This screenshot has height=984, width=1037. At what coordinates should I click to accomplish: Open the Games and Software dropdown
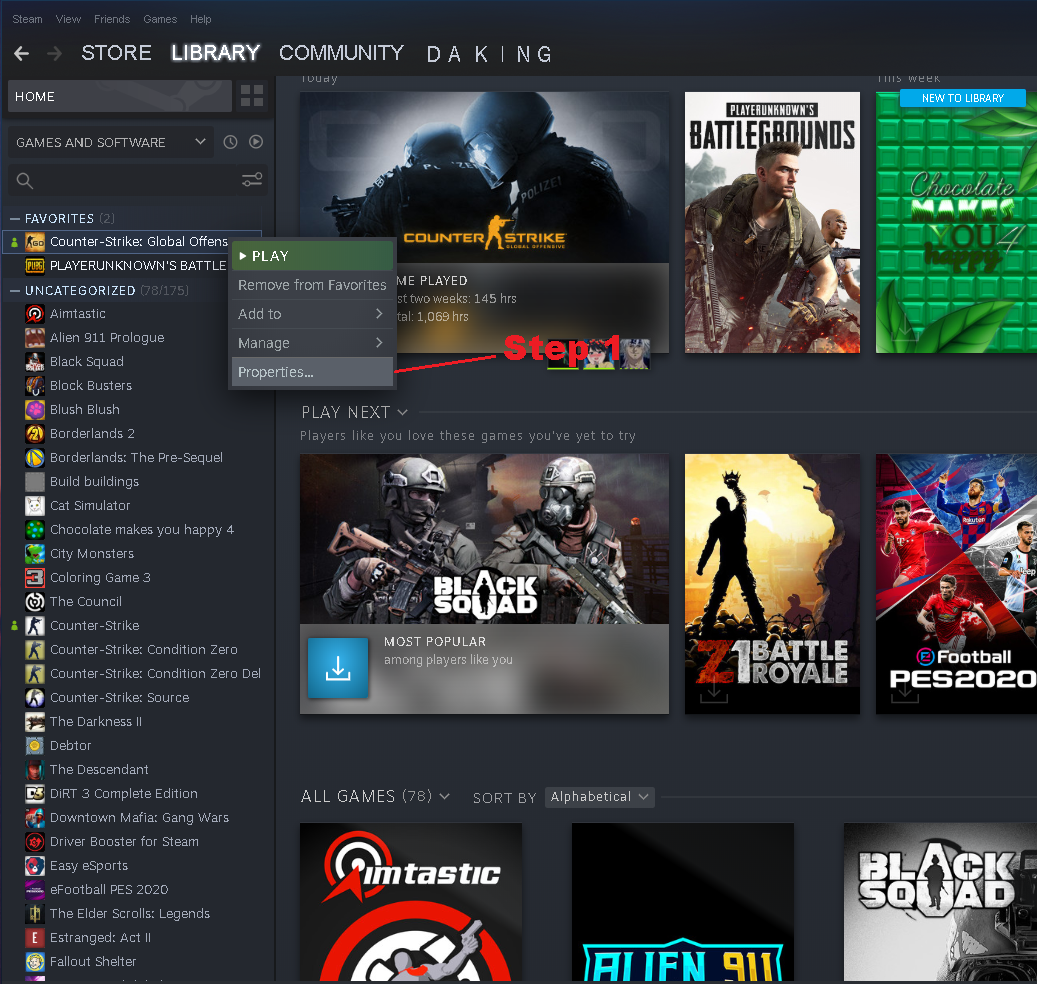click(x=110, y=142)
